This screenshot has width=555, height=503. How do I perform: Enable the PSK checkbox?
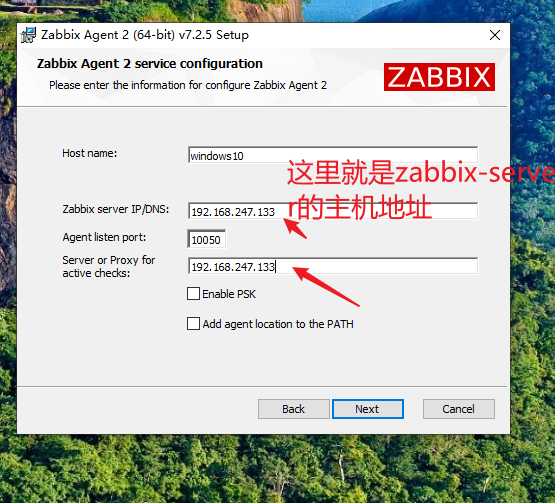pyautogui.click(x=193, y=294)
